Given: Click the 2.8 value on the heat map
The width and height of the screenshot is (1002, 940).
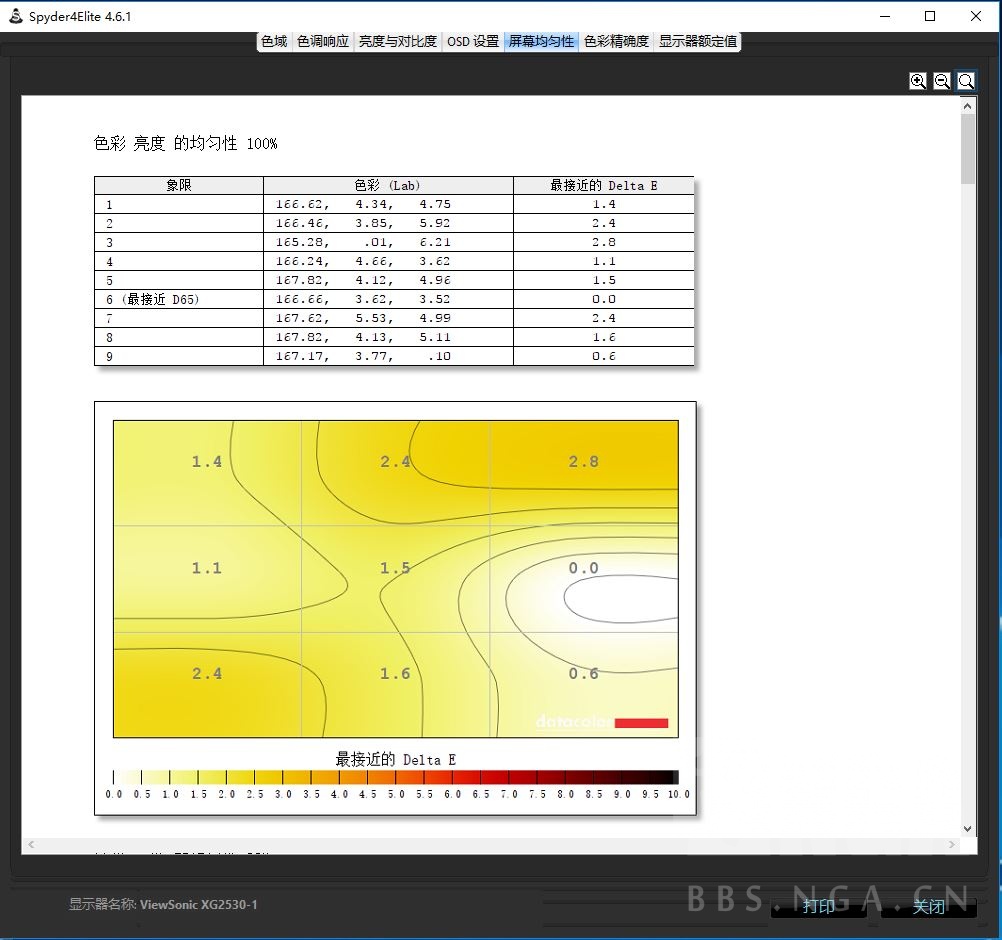Looking at the screenshot, I should point(583,461).
